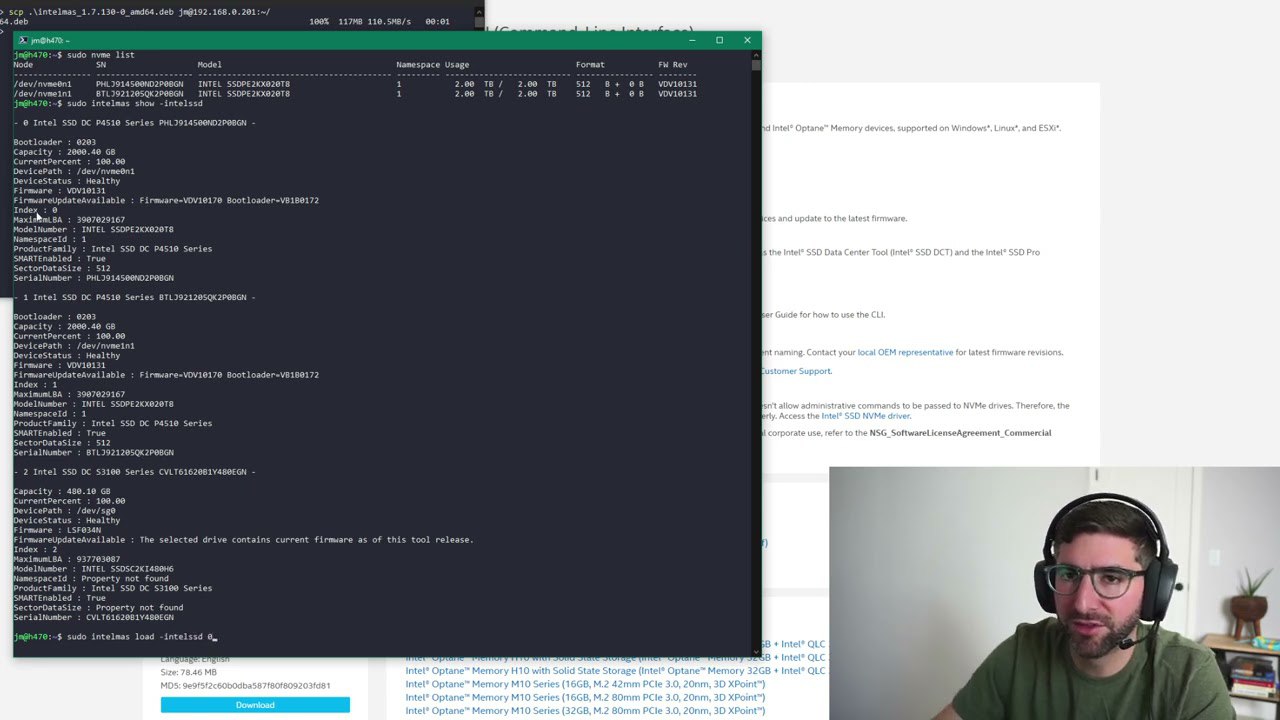Open the local OEM representative link
The height and width of the screenshot is (720, 1280).
point(905,352)
